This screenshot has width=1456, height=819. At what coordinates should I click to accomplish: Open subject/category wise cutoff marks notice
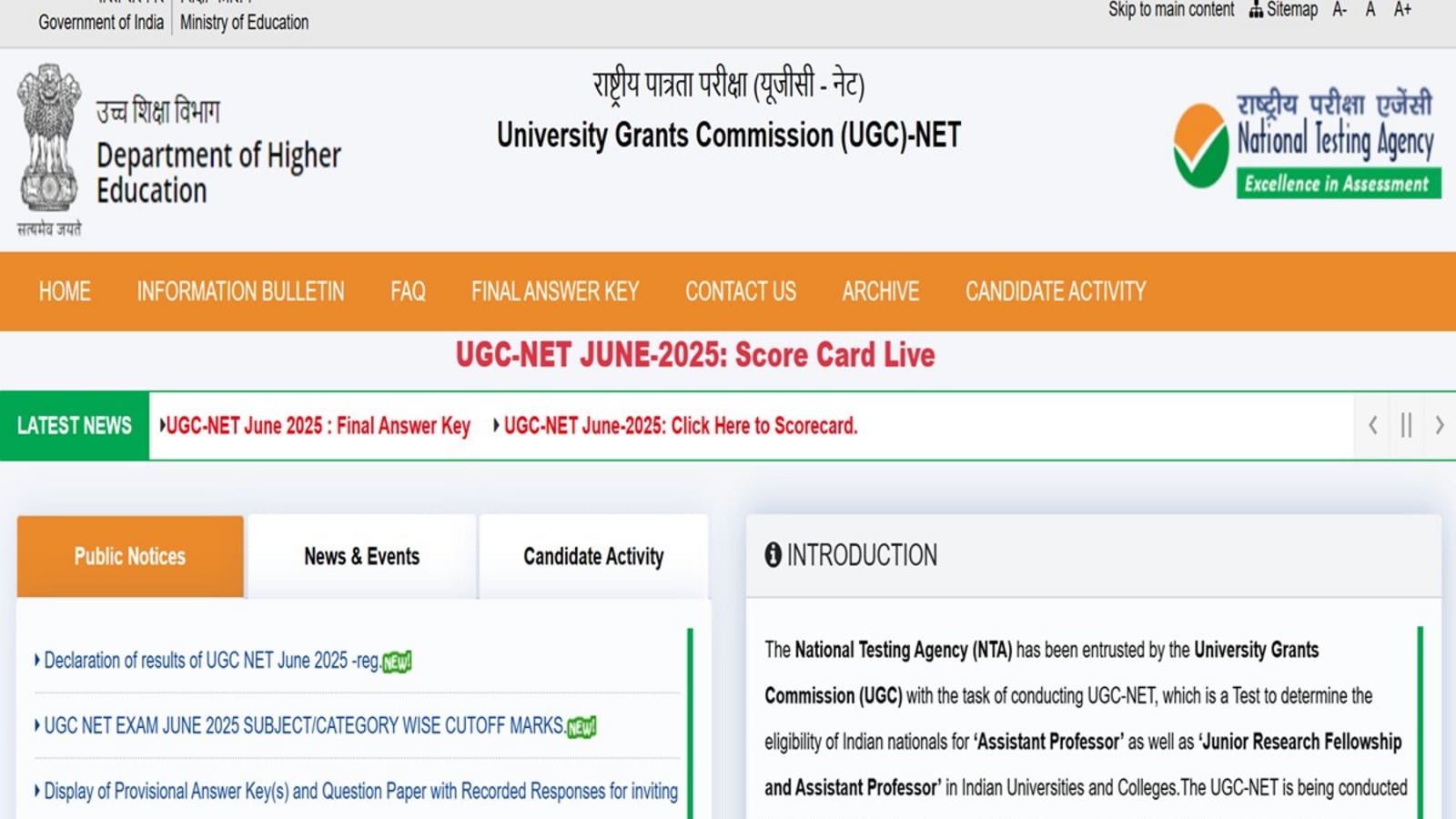[x=303, y=725]
